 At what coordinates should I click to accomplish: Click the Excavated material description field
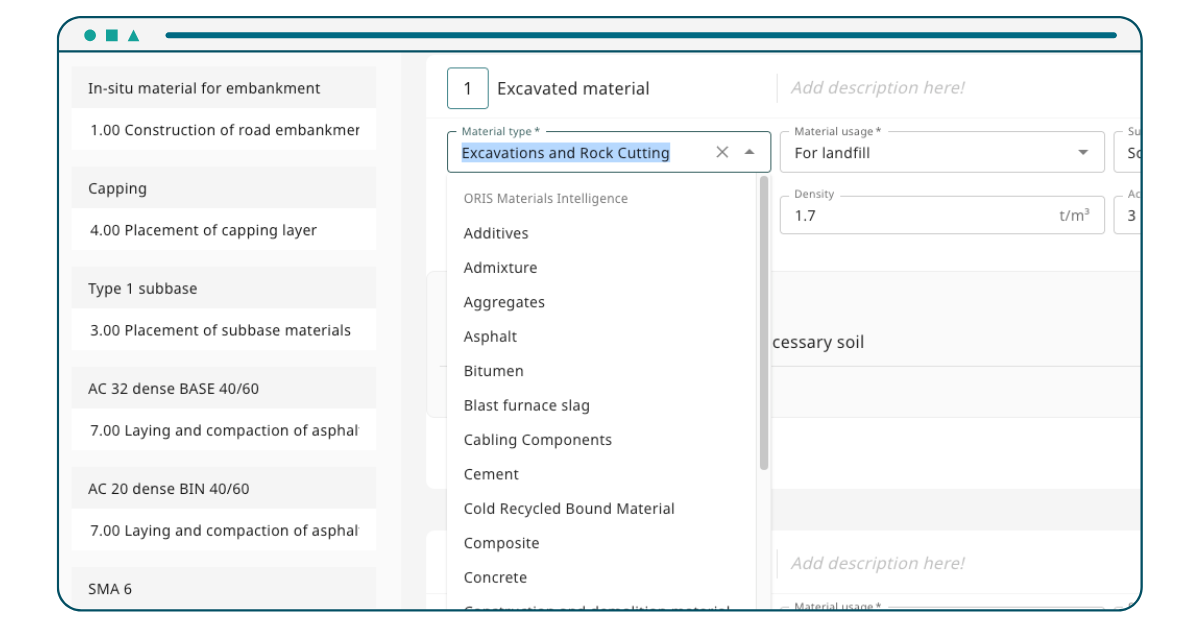click(x=877, y=88)
